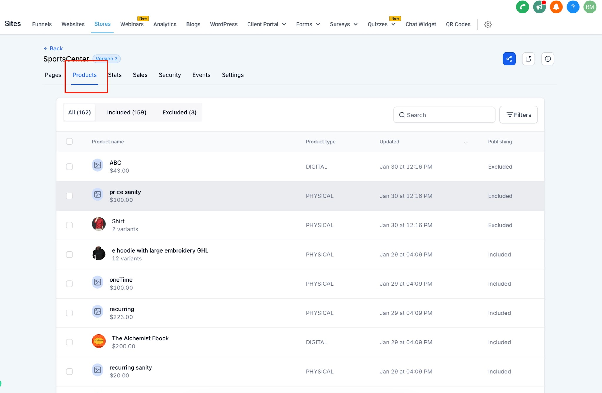Switch to the Pages tab
Screen dimensions: 602x393
(53, 75)
